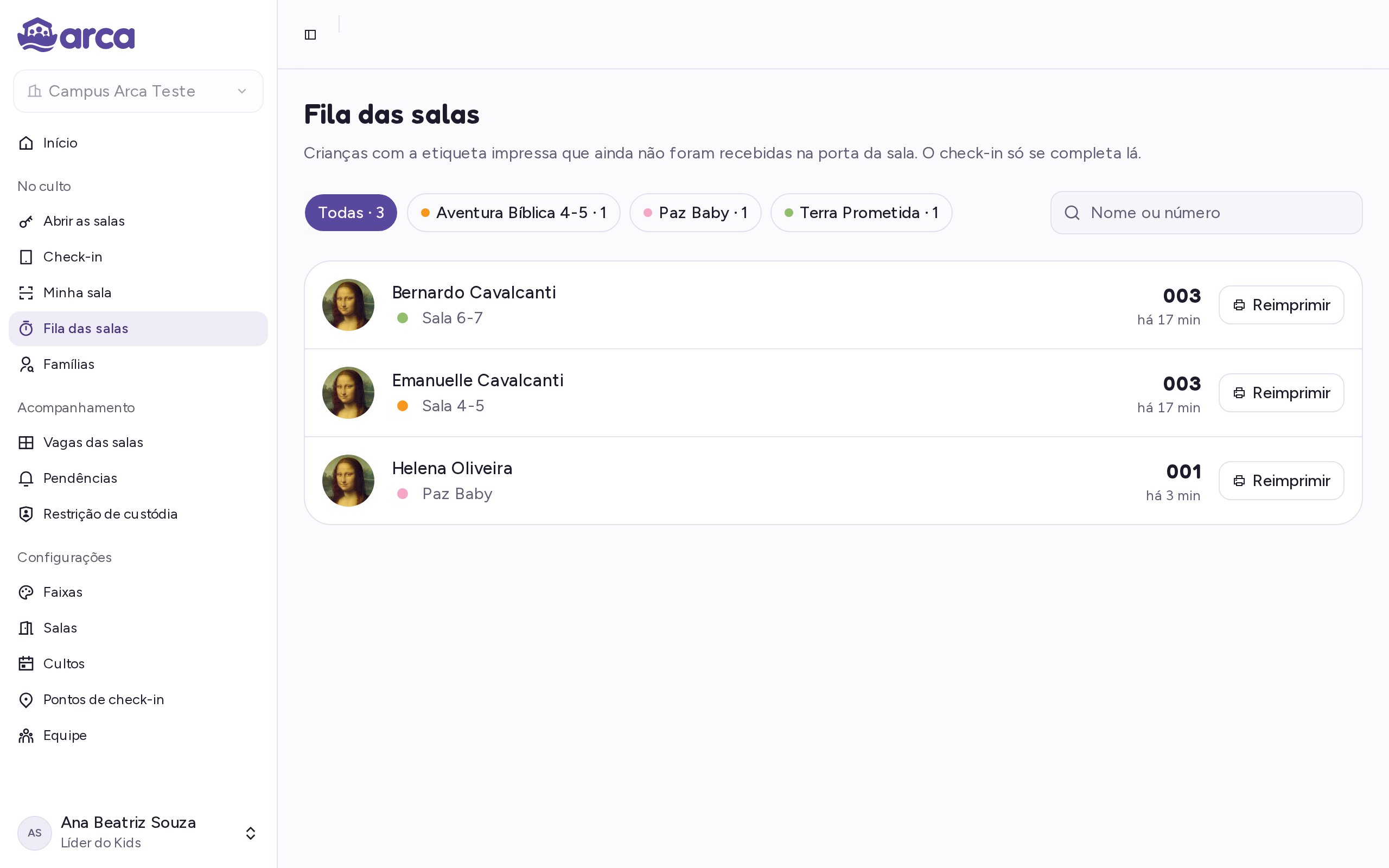Filter by Aventura Bíblica 4-5 chip
This screenshot has width=1389, height=868.
tap(514, 213)
